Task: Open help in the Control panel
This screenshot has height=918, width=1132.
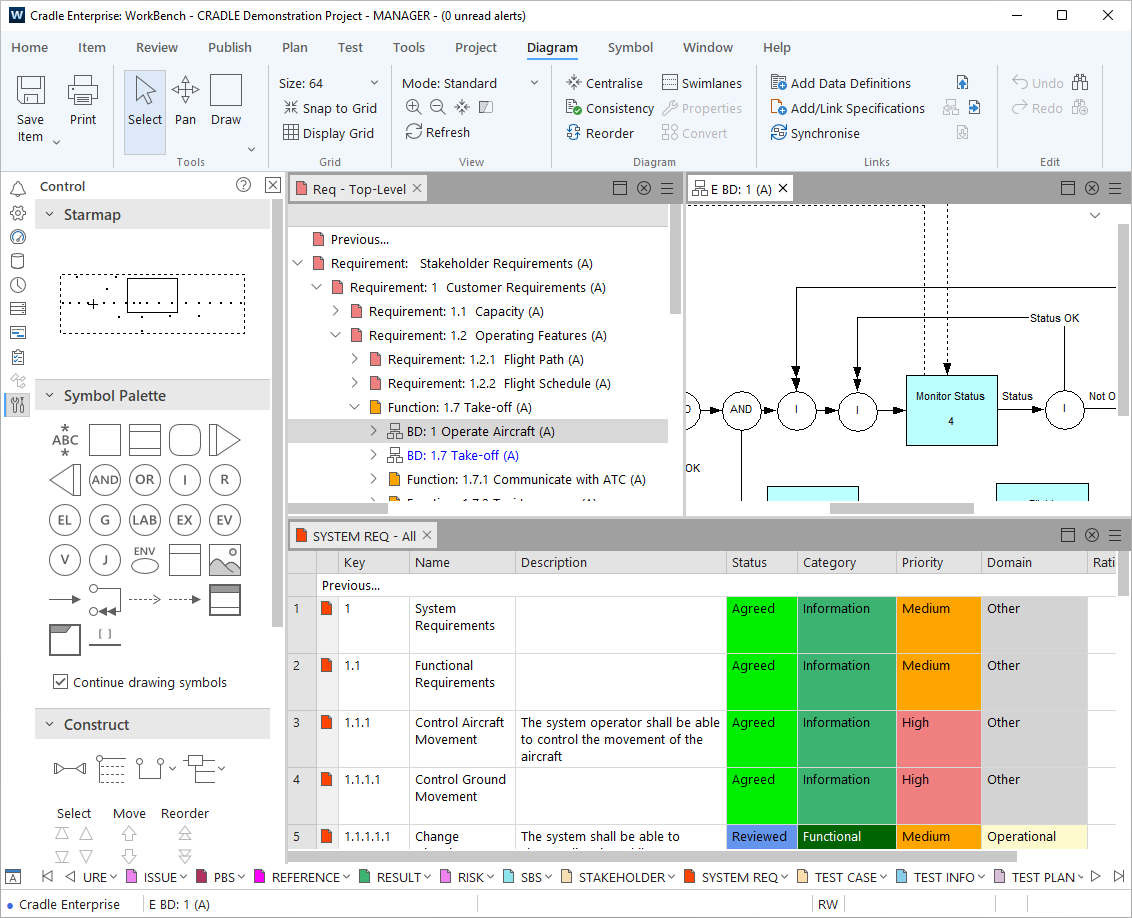Action: coord(243,185)
